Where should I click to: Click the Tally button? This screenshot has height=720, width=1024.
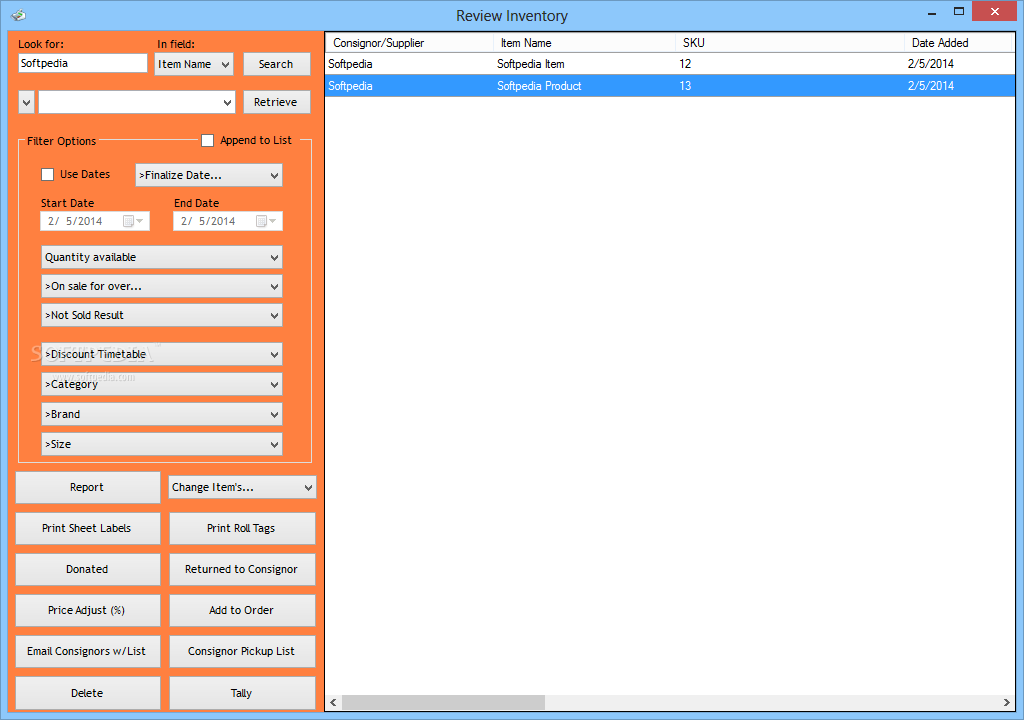coord(242,693)
